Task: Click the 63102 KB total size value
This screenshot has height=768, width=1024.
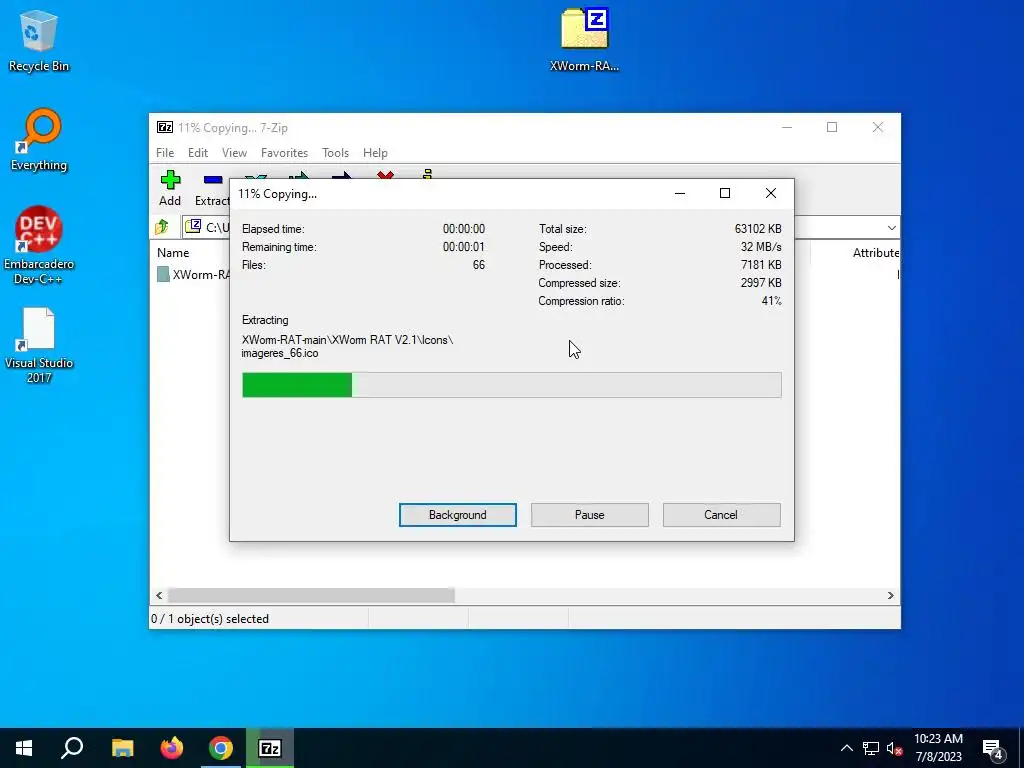Action: coord(758,229)
